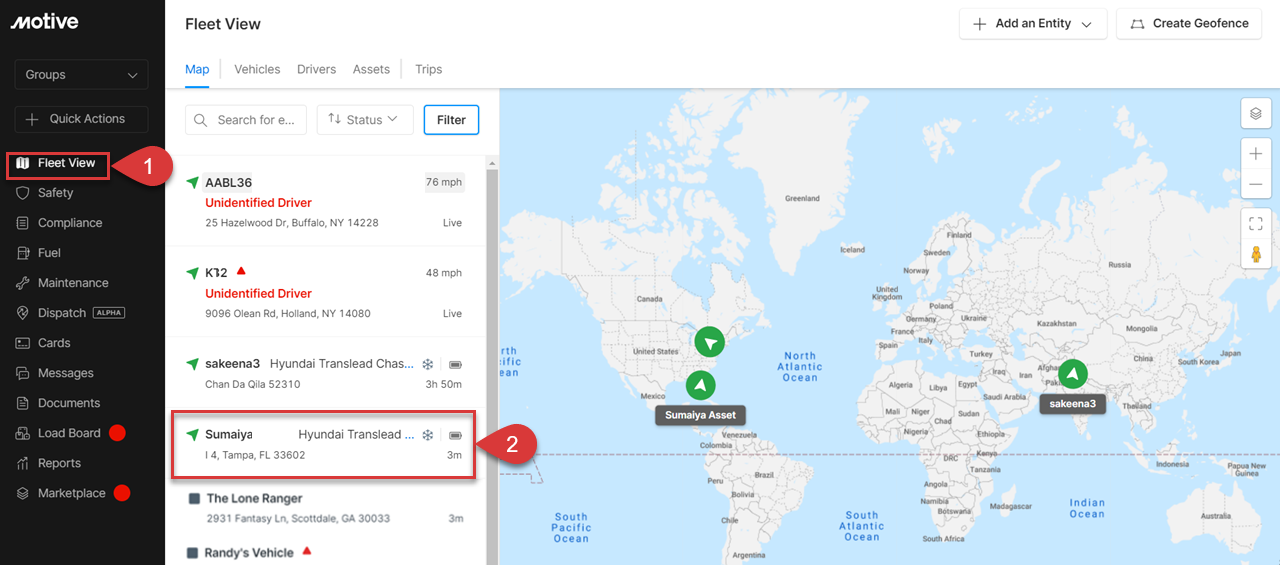Viewport: 1280px width, 565px height.
Task: Open the Sumaiya asset entry
Action: tap(324, 444)
